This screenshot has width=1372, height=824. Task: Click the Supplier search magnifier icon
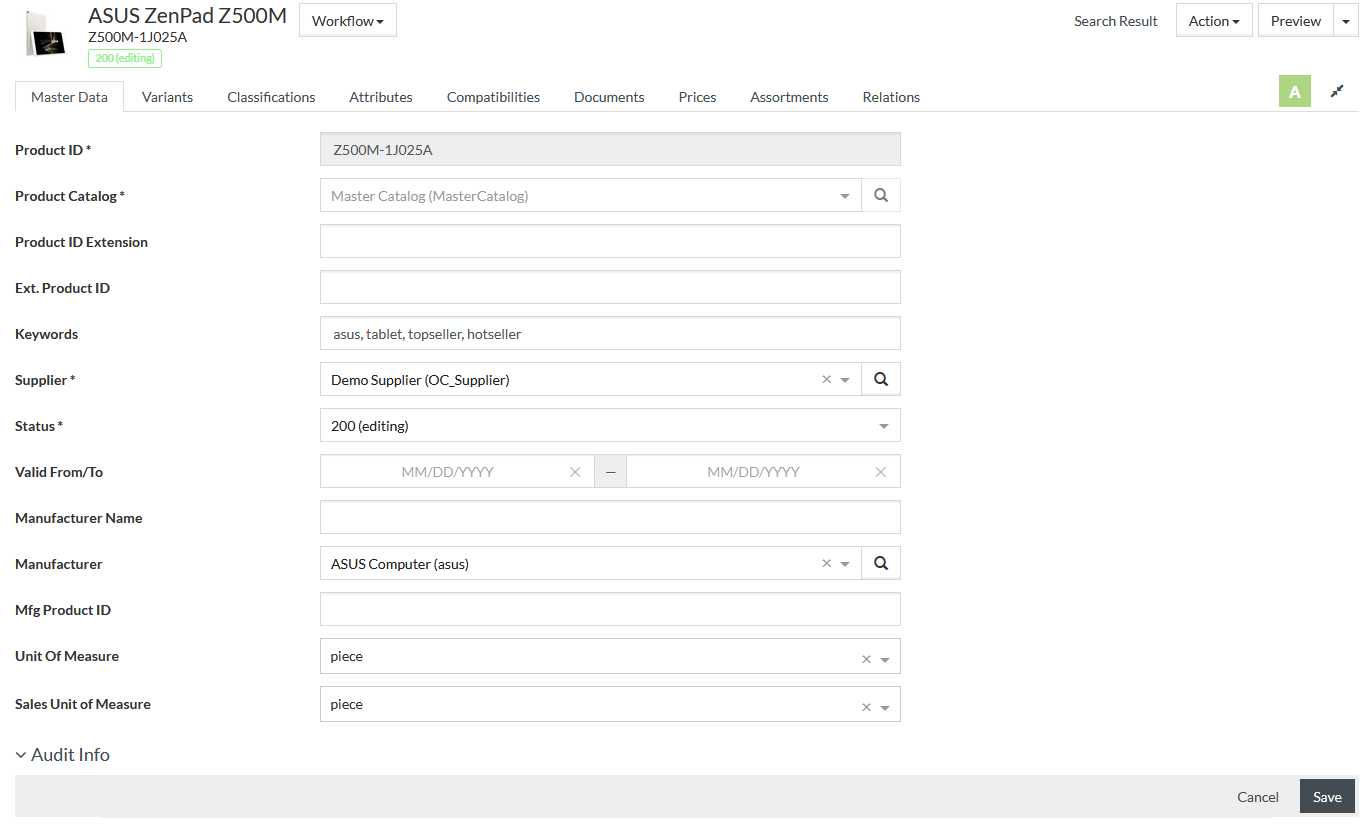click(x=881, y=380)
